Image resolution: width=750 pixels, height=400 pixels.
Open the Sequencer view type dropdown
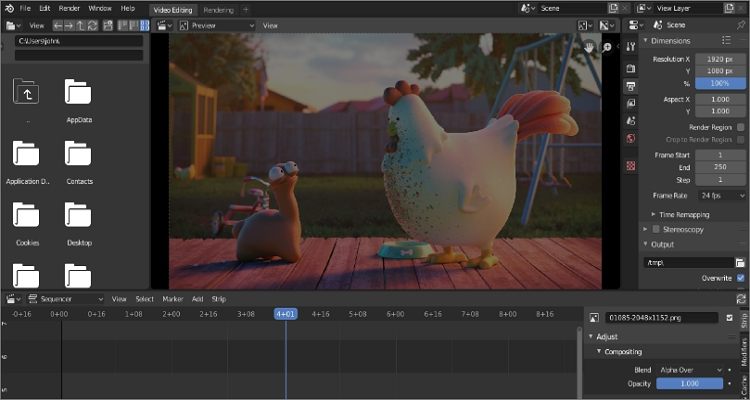[65, 299]
